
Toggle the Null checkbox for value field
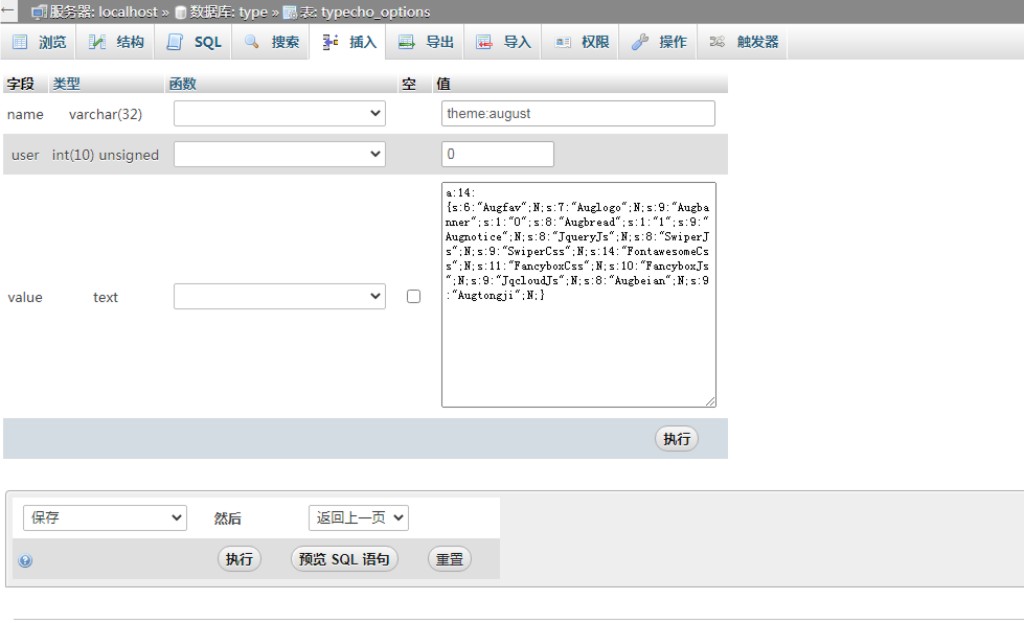[413, 296]
